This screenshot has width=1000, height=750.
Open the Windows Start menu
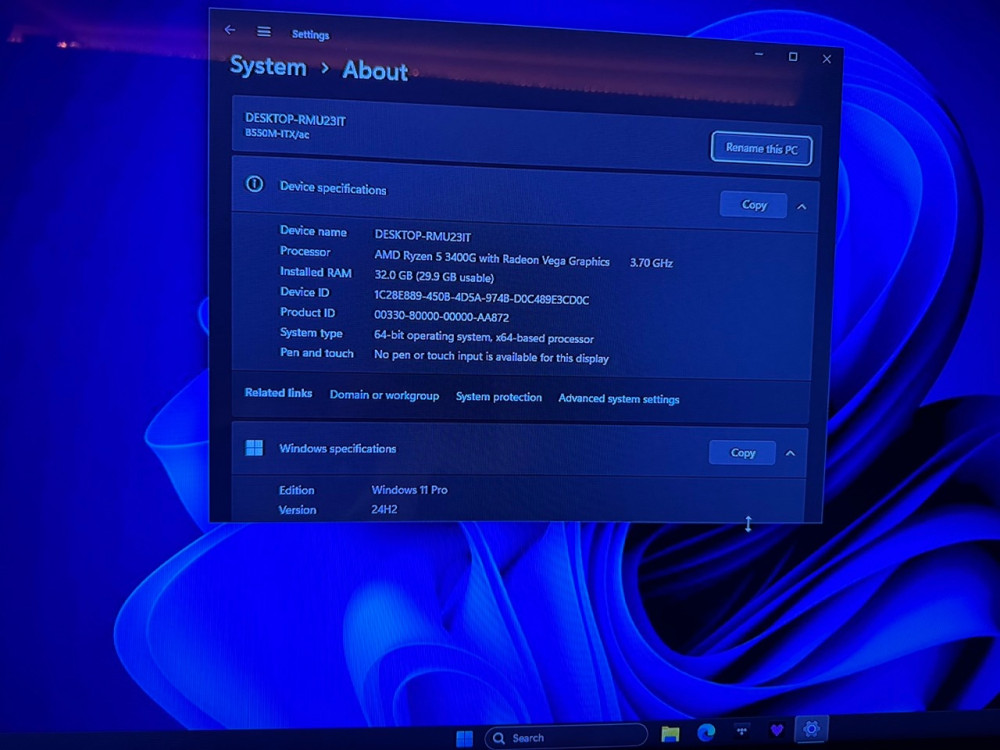[465, 738]
